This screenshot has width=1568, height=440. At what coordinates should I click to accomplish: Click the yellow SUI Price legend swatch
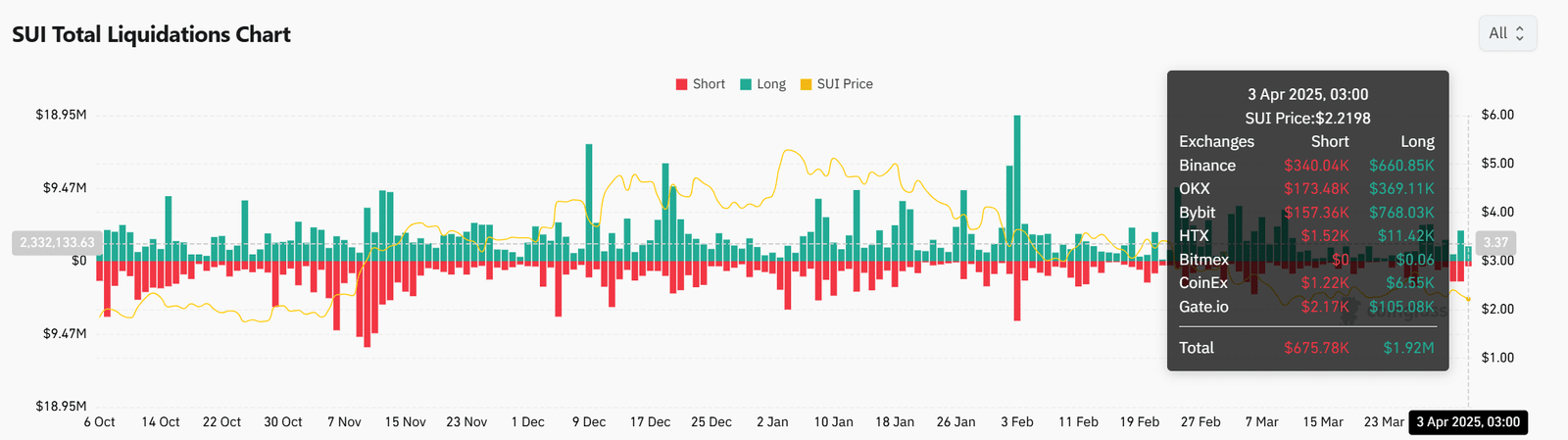807,84
